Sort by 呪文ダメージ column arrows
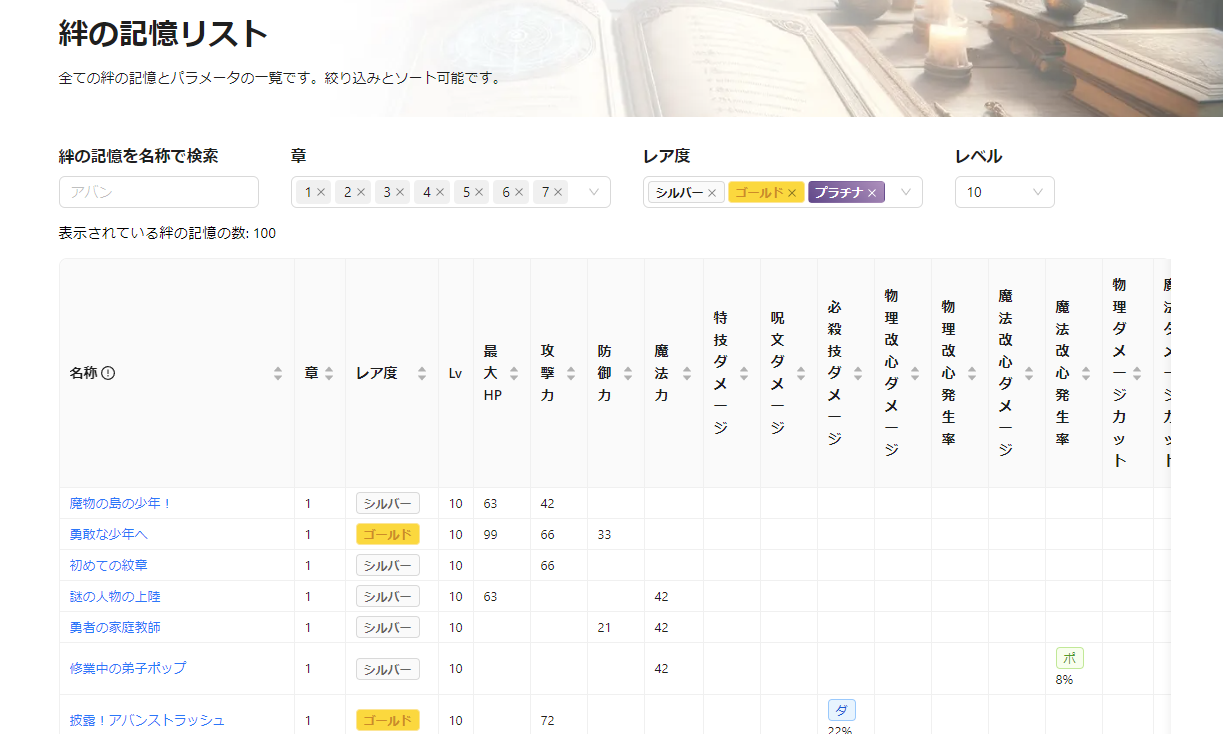 coord(801,373)
